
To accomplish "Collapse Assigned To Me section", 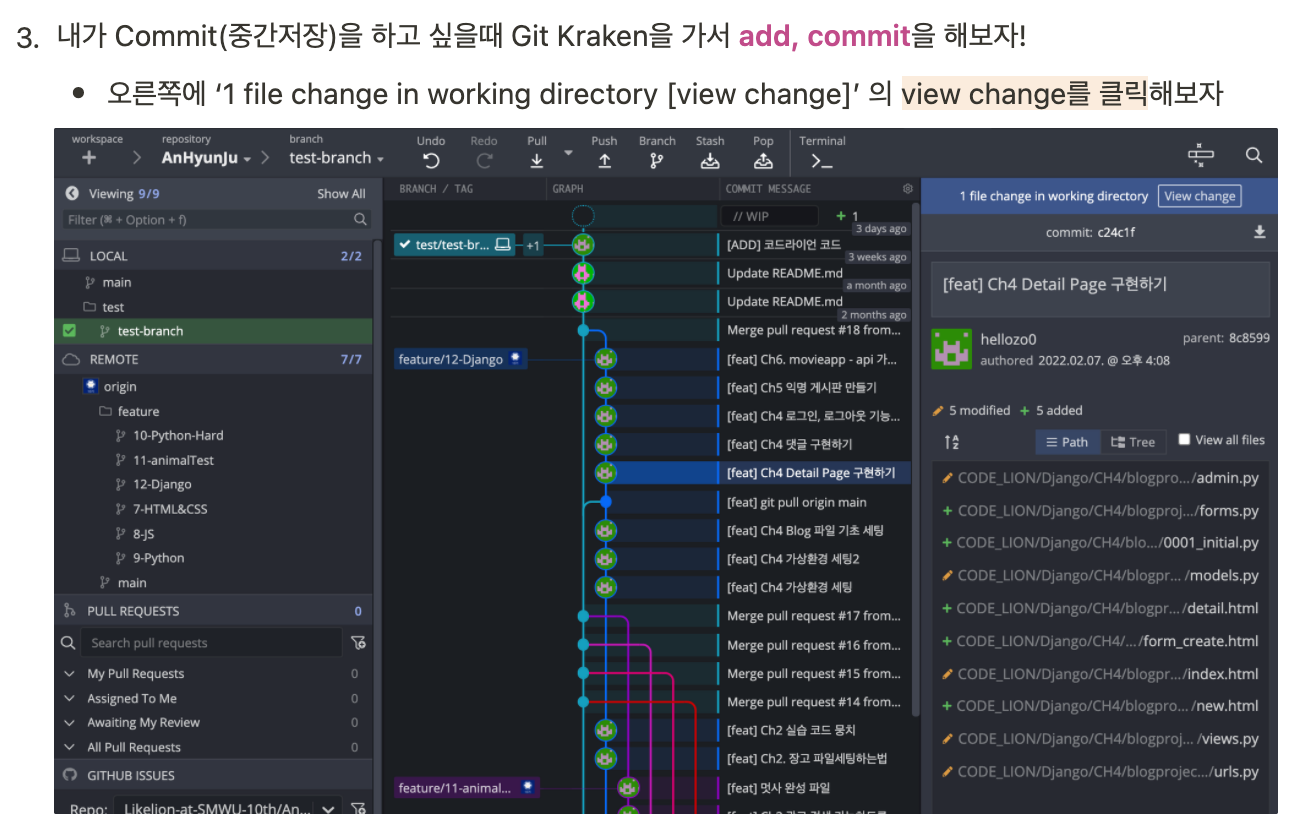I will coord(69,698).
